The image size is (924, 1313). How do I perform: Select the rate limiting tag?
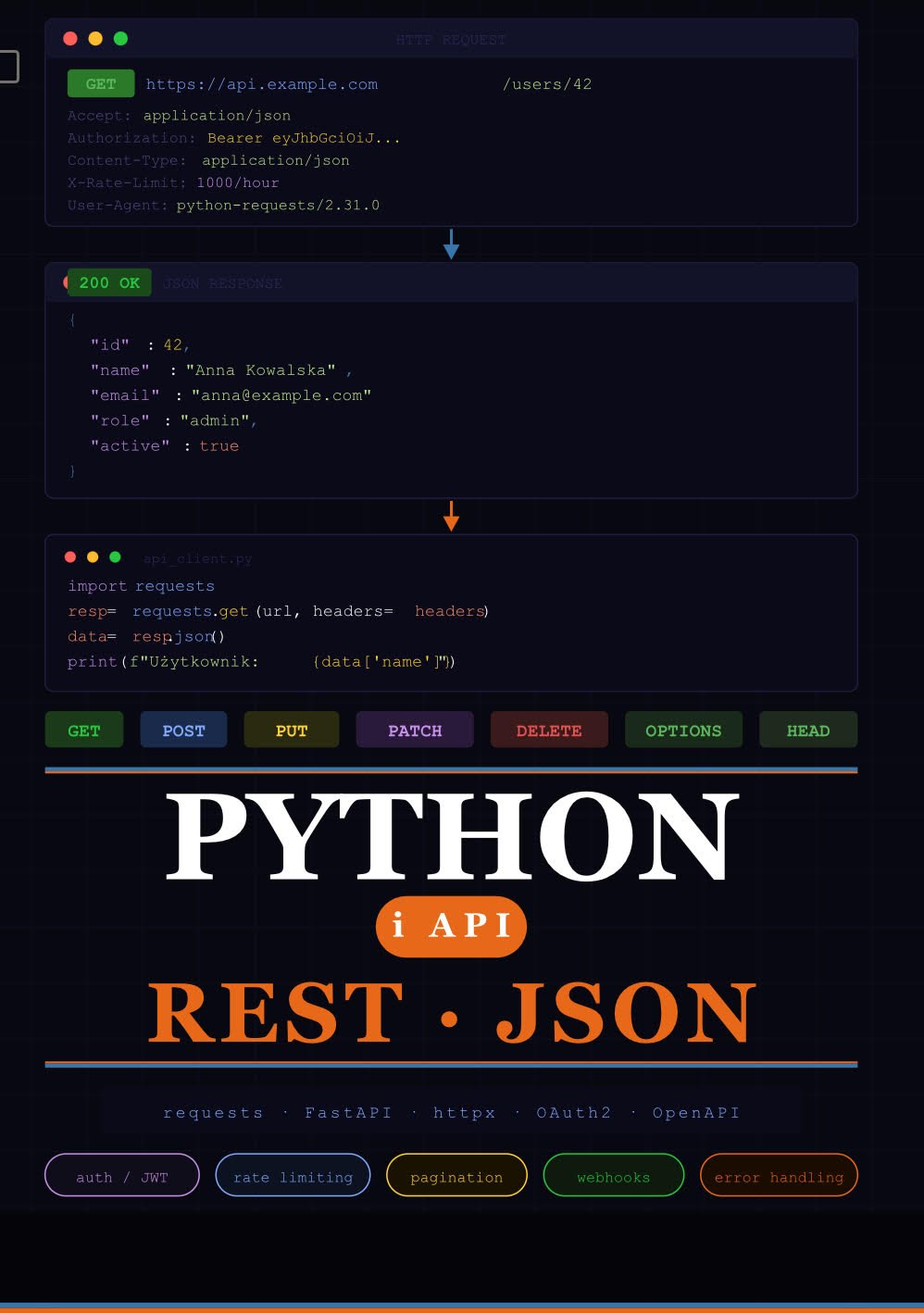pos(293,1176)
